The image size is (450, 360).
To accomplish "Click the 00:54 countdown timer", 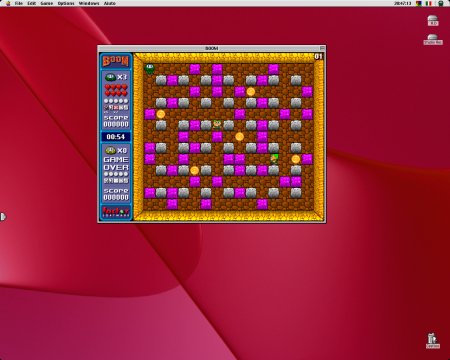I will click(116, 137).
